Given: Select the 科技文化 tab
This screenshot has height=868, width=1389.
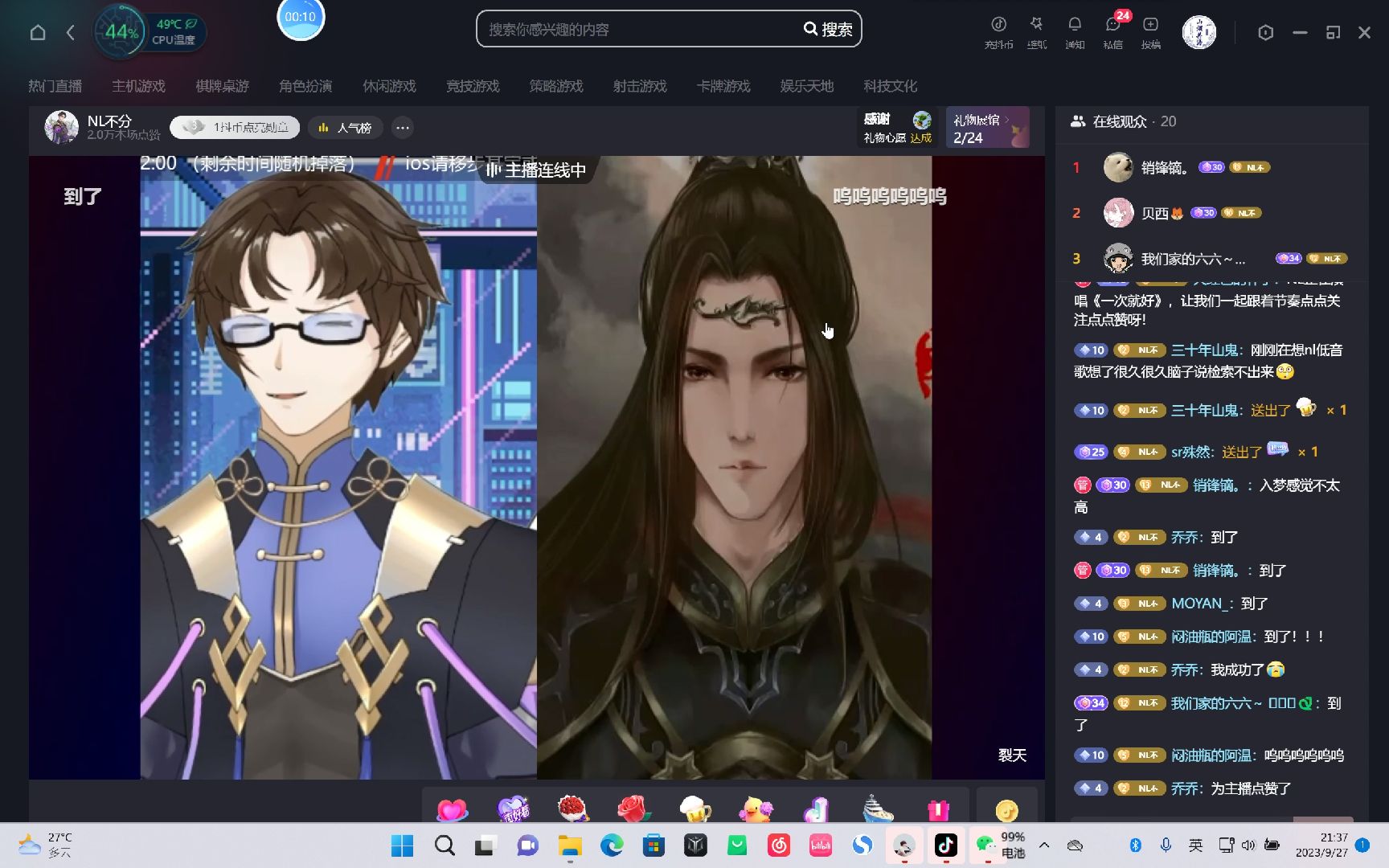Looking at the screenshot, I should pyautogui.click(x=891, y=86).
